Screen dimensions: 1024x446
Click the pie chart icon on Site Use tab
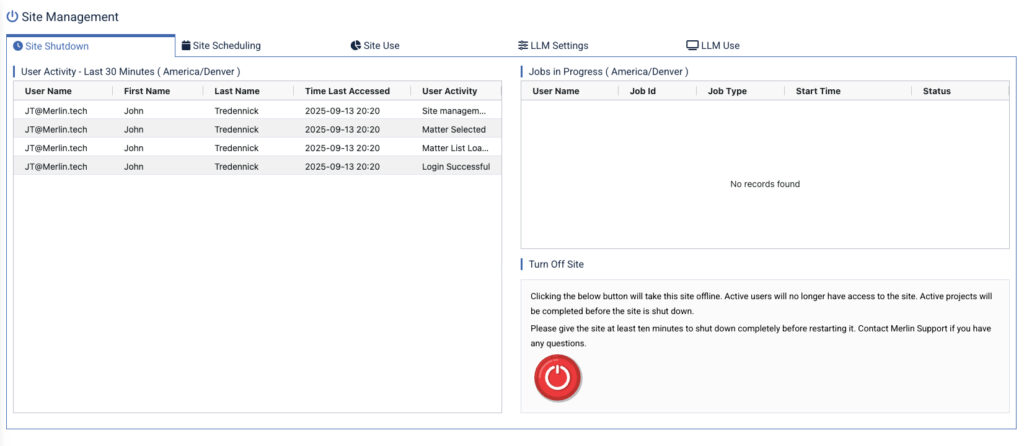(x=356, y=46)
